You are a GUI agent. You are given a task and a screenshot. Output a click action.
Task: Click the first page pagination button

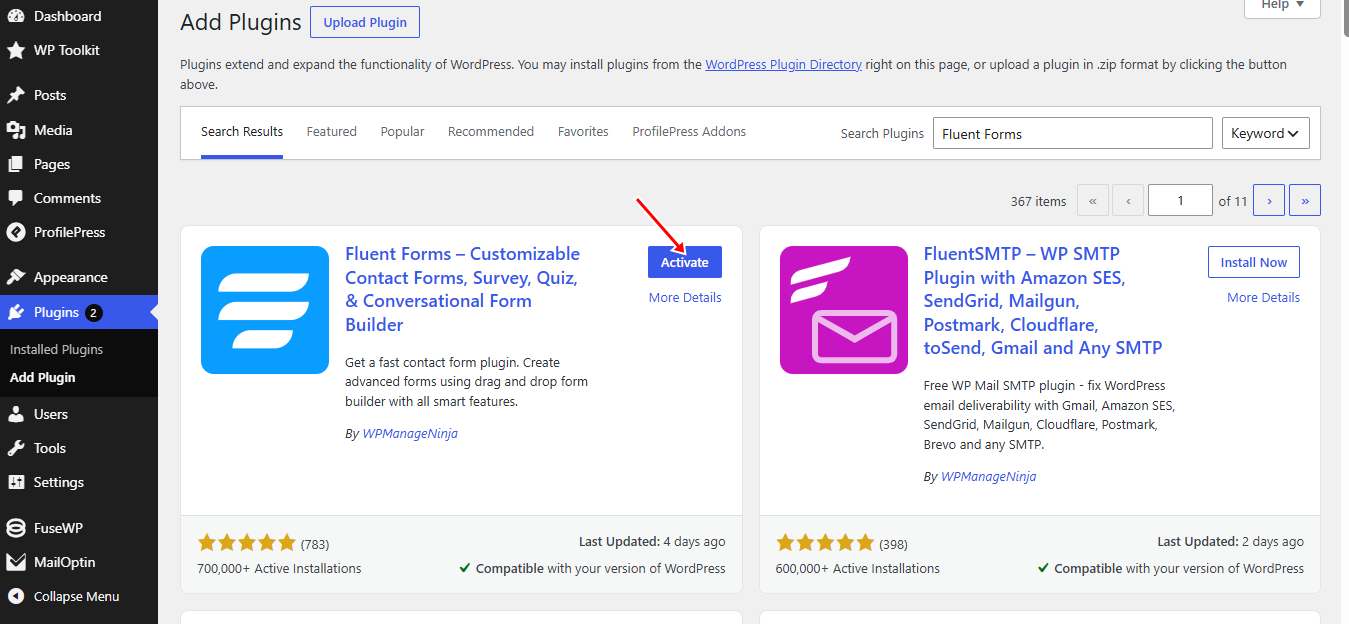tap(1092, 200)
